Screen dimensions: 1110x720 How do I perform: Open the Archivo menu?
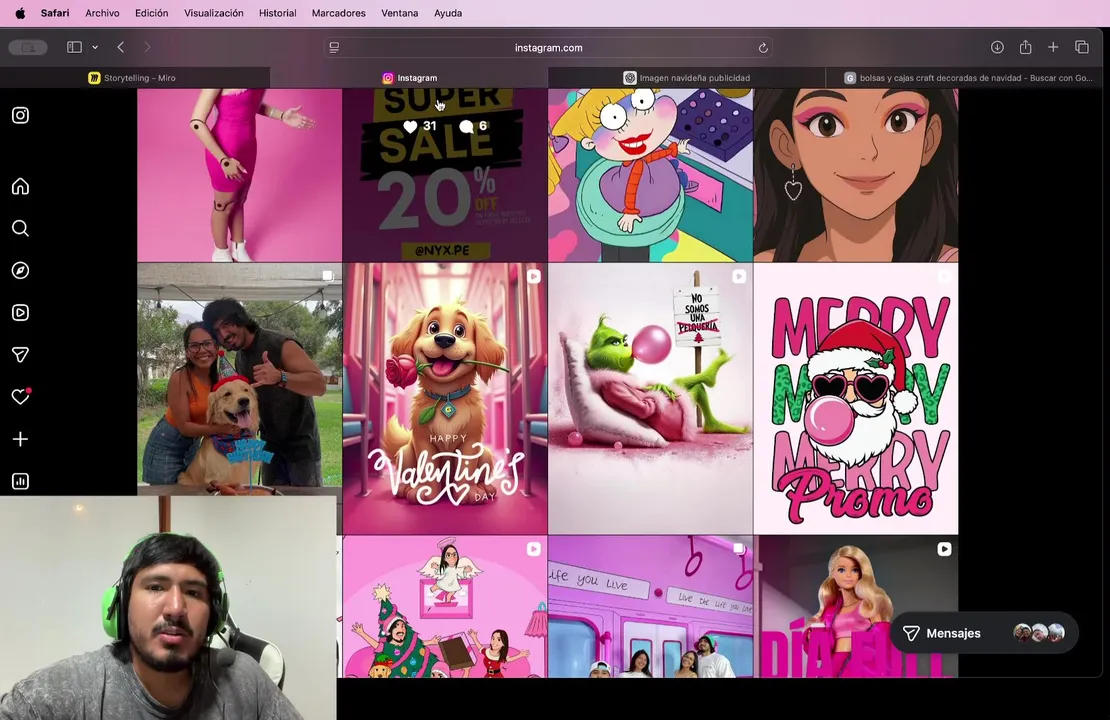click(102, 13)
